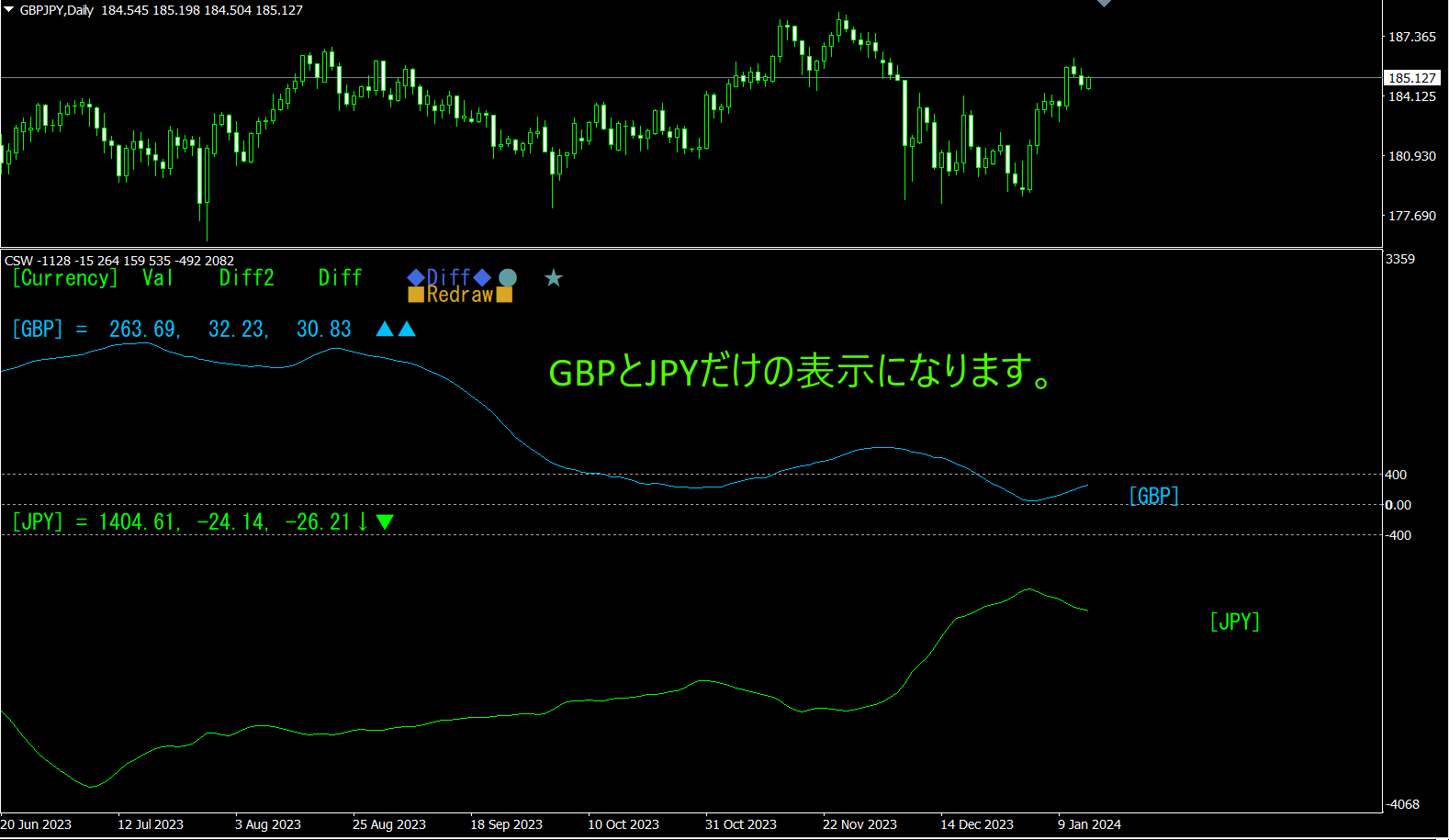Click the [GBP] row label at the left
The image size is (1449, 840).
tap(38, 329)
